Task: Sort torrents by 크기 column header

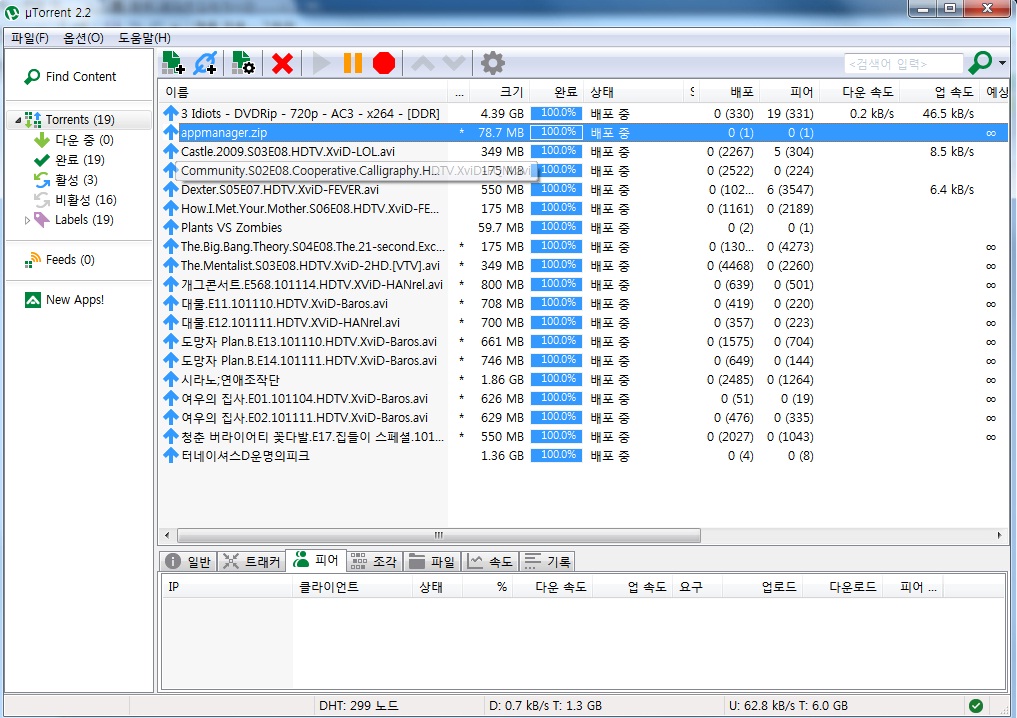Action: (499, 92)
